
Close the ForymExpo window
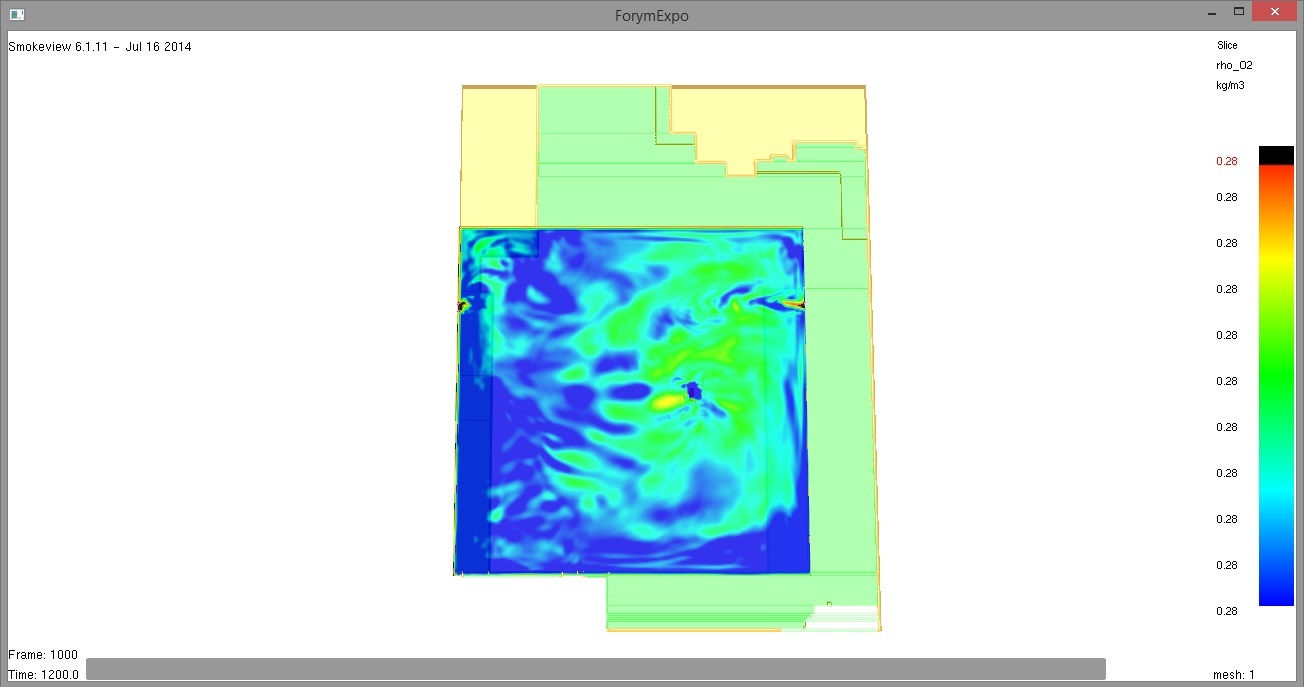[1276, 12]
